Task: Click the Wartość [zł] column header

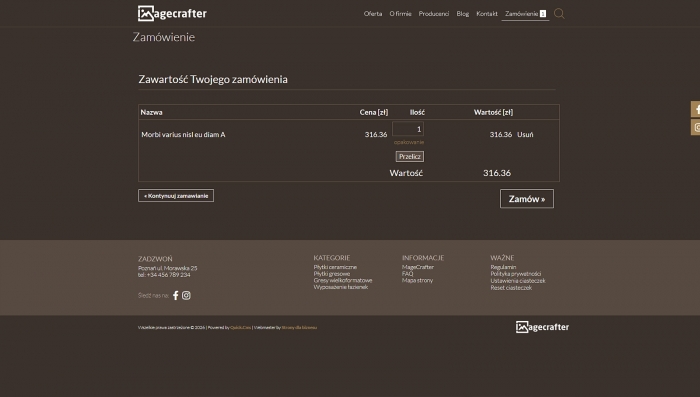Action: pyautogui.click(x=493, y=112)
